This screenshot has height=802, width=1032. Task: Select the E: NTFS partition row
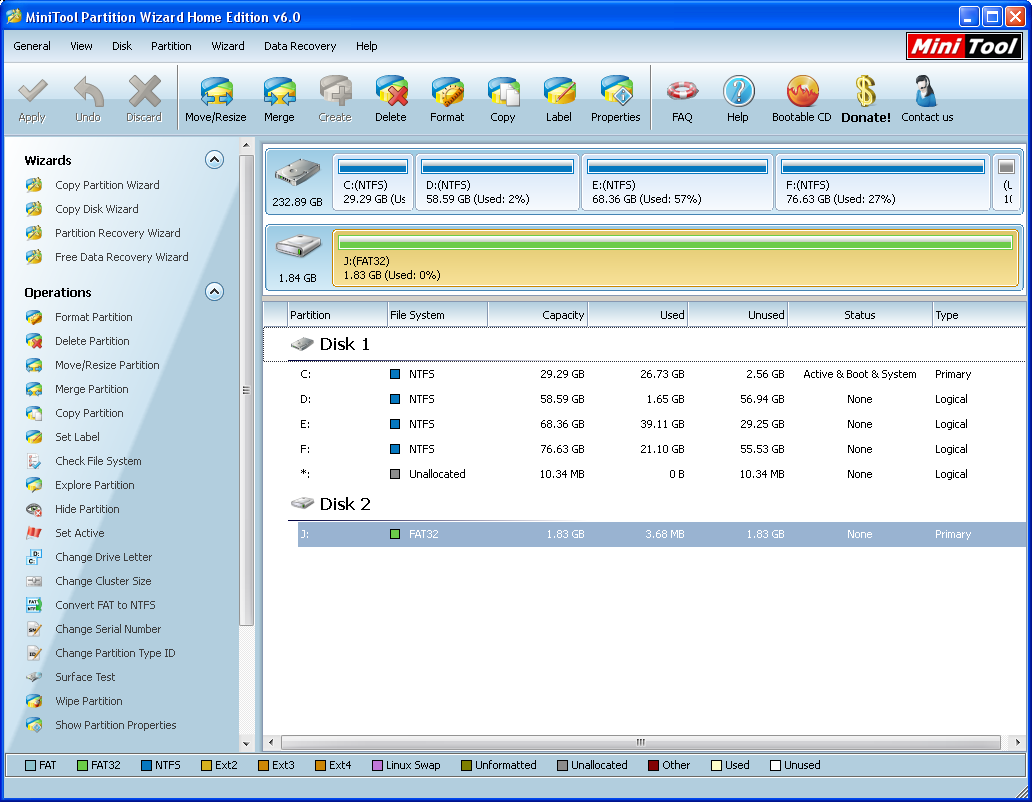tap(640, 424)
